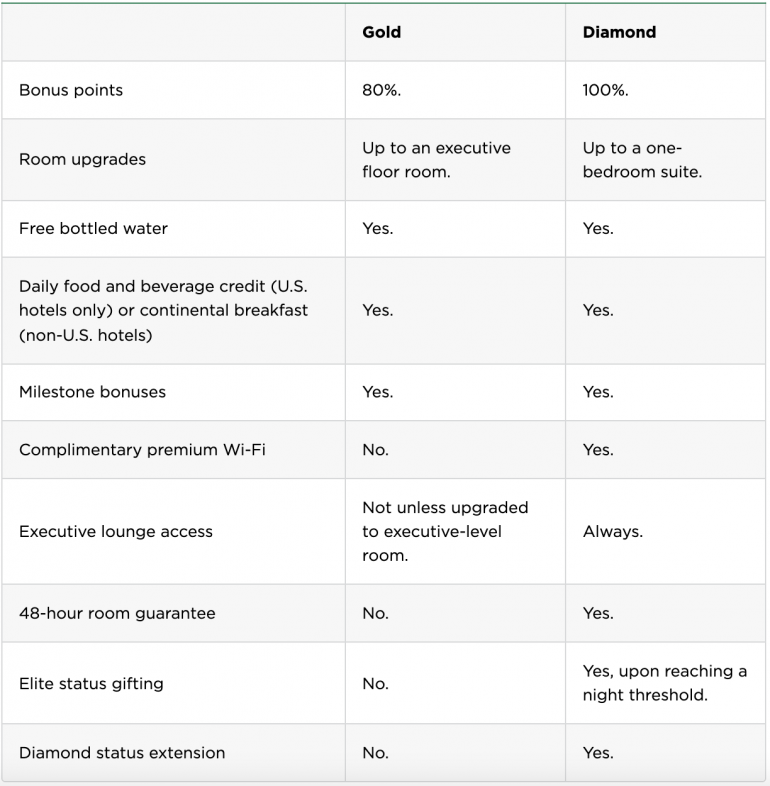Select the Free bottled water label
This screenshot has height=786, width=770.
(x=93, y=228)
